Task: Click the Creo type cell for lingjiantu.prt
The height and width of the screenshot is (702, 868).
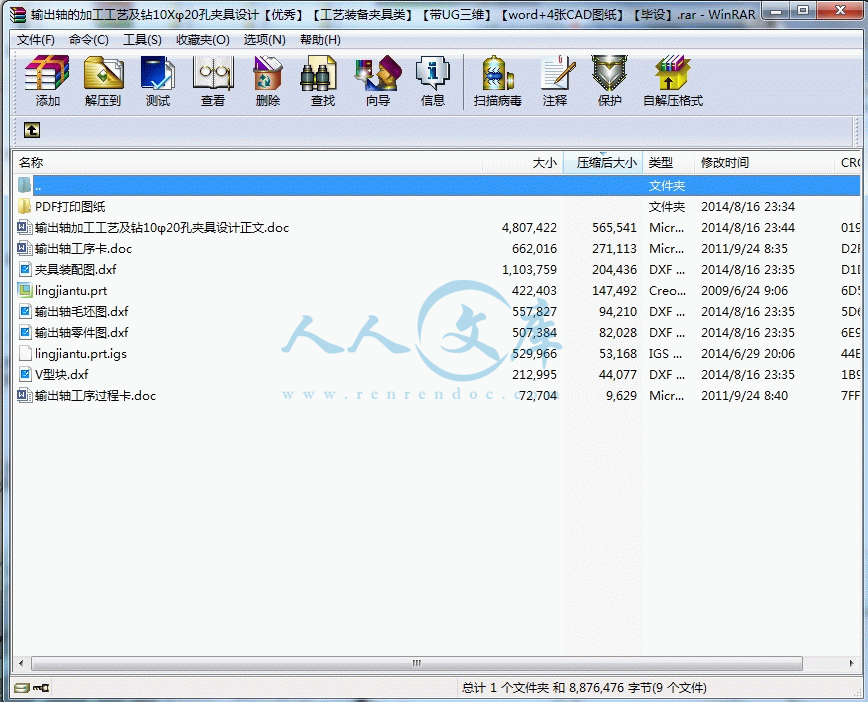Action: (667, 291)
